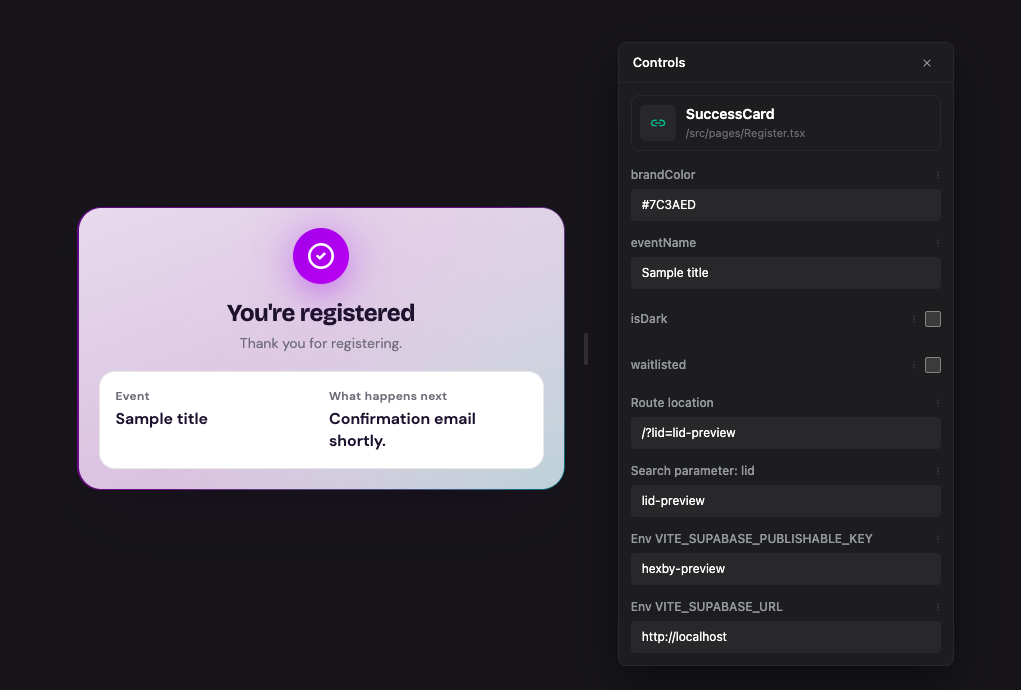Click the Controls panel title
Screen dimensions: 1021x690
pyautogui.click(x=659, y=62)
